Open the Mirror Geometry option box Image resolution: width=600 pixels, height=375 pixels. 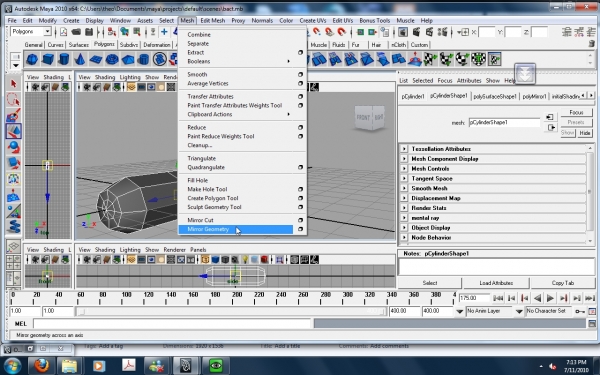tap(300, 229)
